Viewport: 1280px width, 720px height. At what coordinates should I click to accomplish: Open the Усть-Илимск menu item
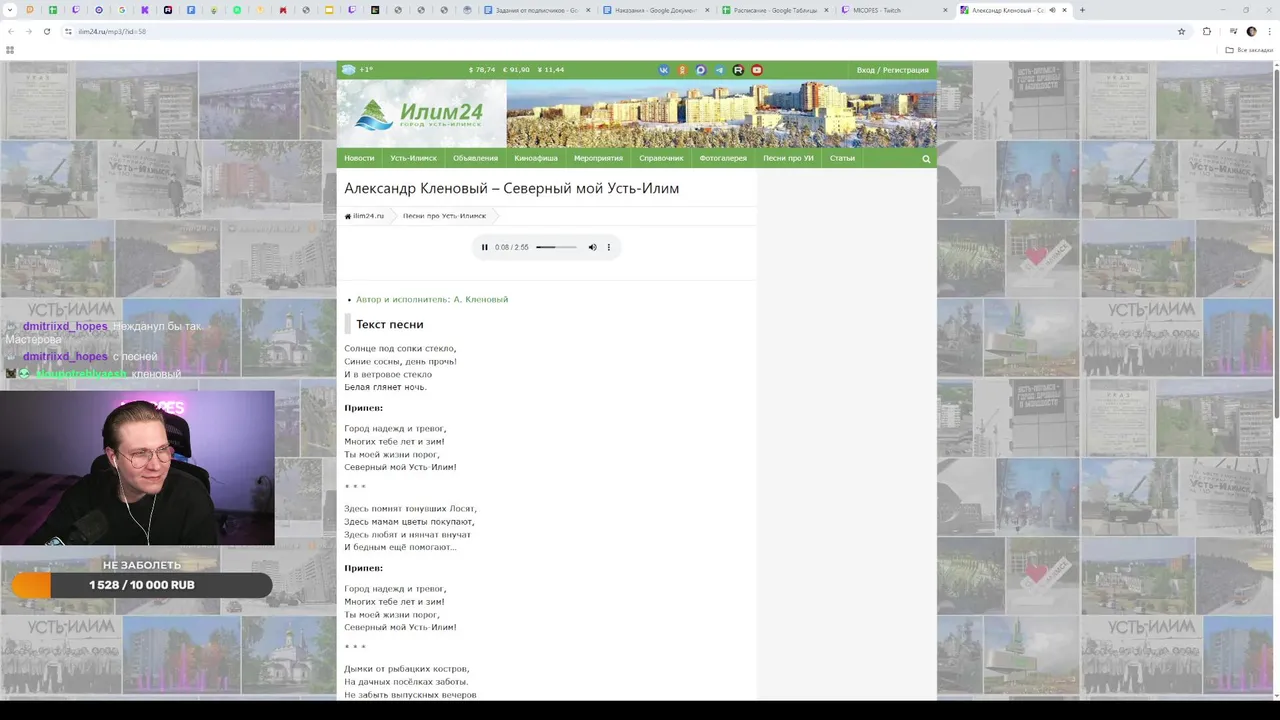[x=414, y=158]
